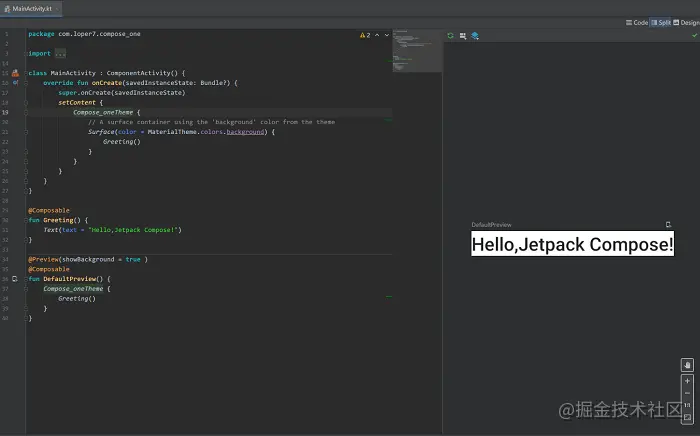
Task: Activate the pan hand tool in preview
Action: point(687,365)
